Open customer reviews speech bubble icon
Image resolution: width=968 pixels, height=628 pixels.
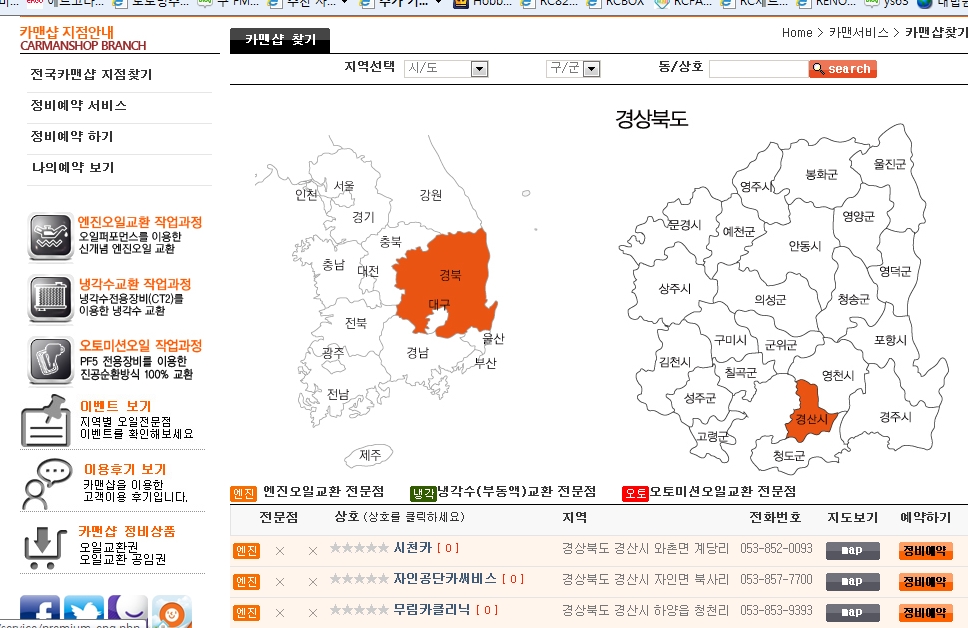coord(47,484)
